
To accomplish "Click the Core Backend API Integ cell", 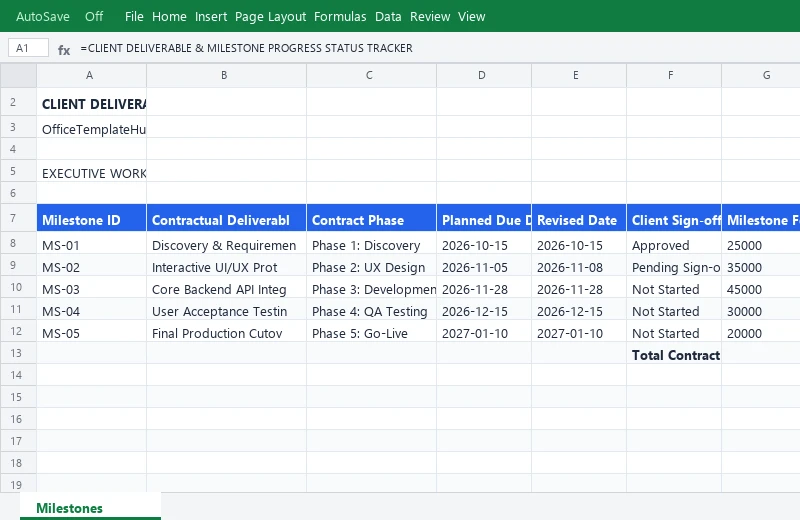I will 227,289.
